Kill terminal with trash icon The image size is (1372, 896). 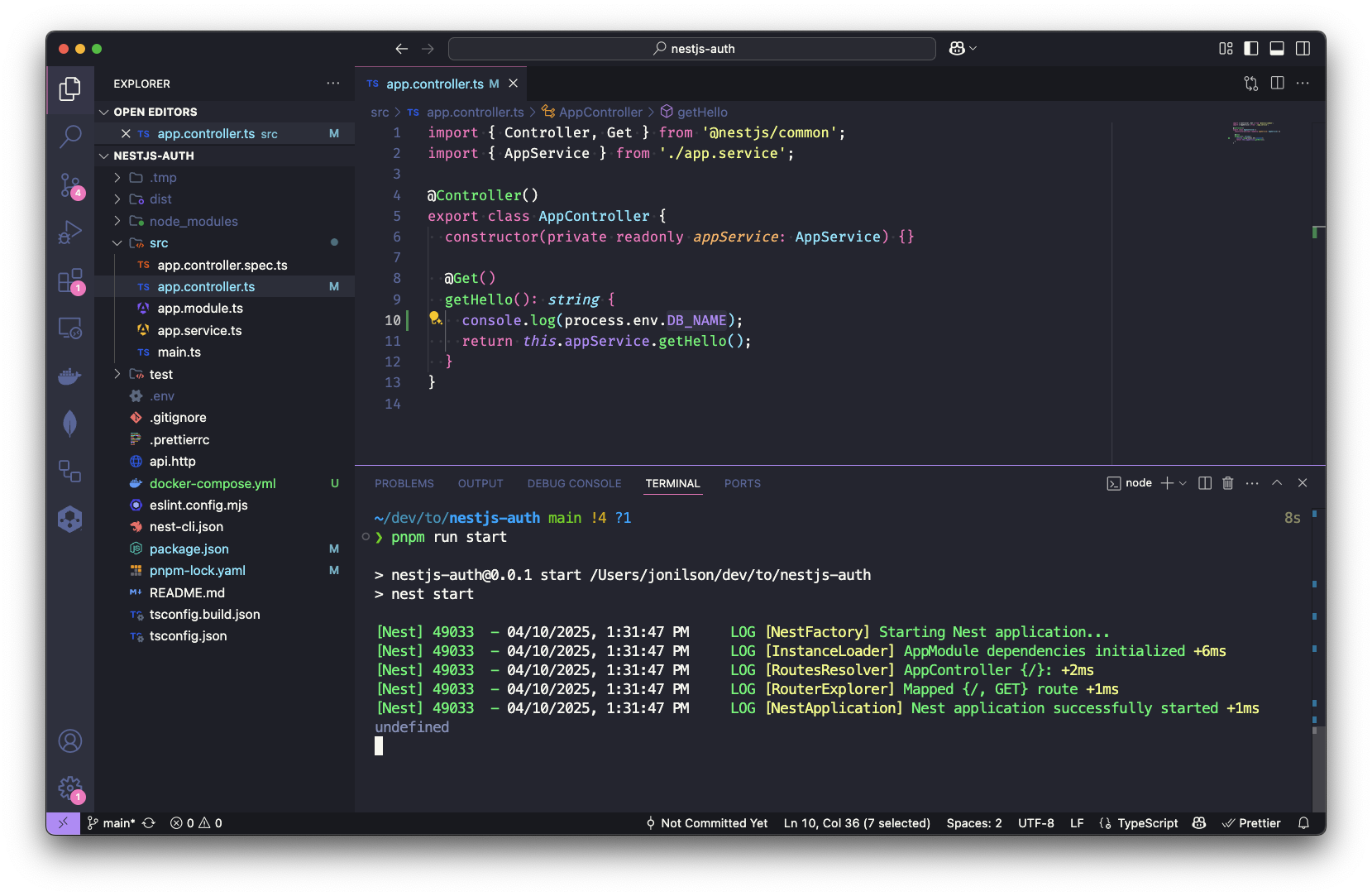(x=1228, y=483)
